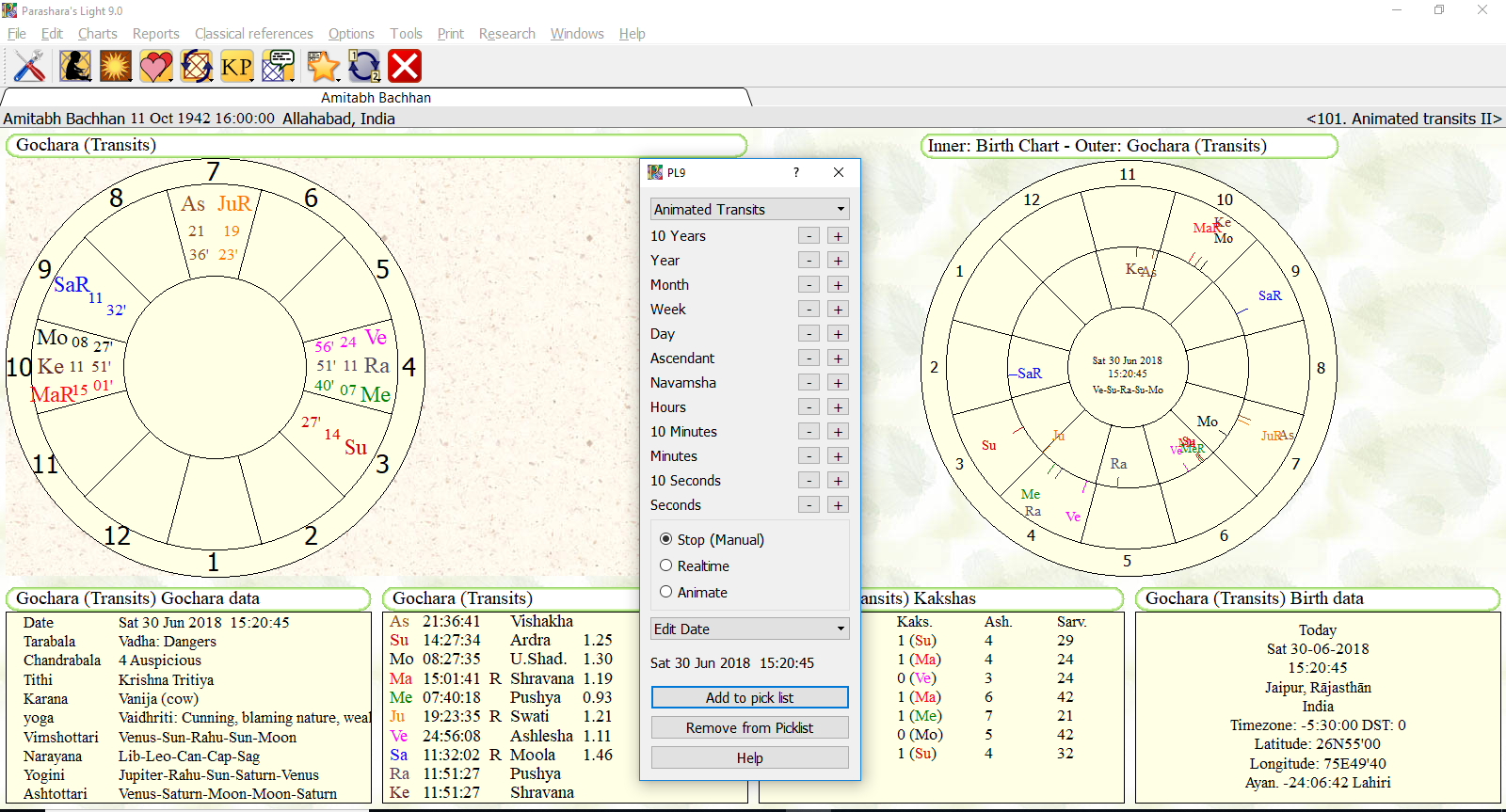Click the sun chart toolbar icon
The height and width of the screenshot is (812, 1506).
[116, 66]
